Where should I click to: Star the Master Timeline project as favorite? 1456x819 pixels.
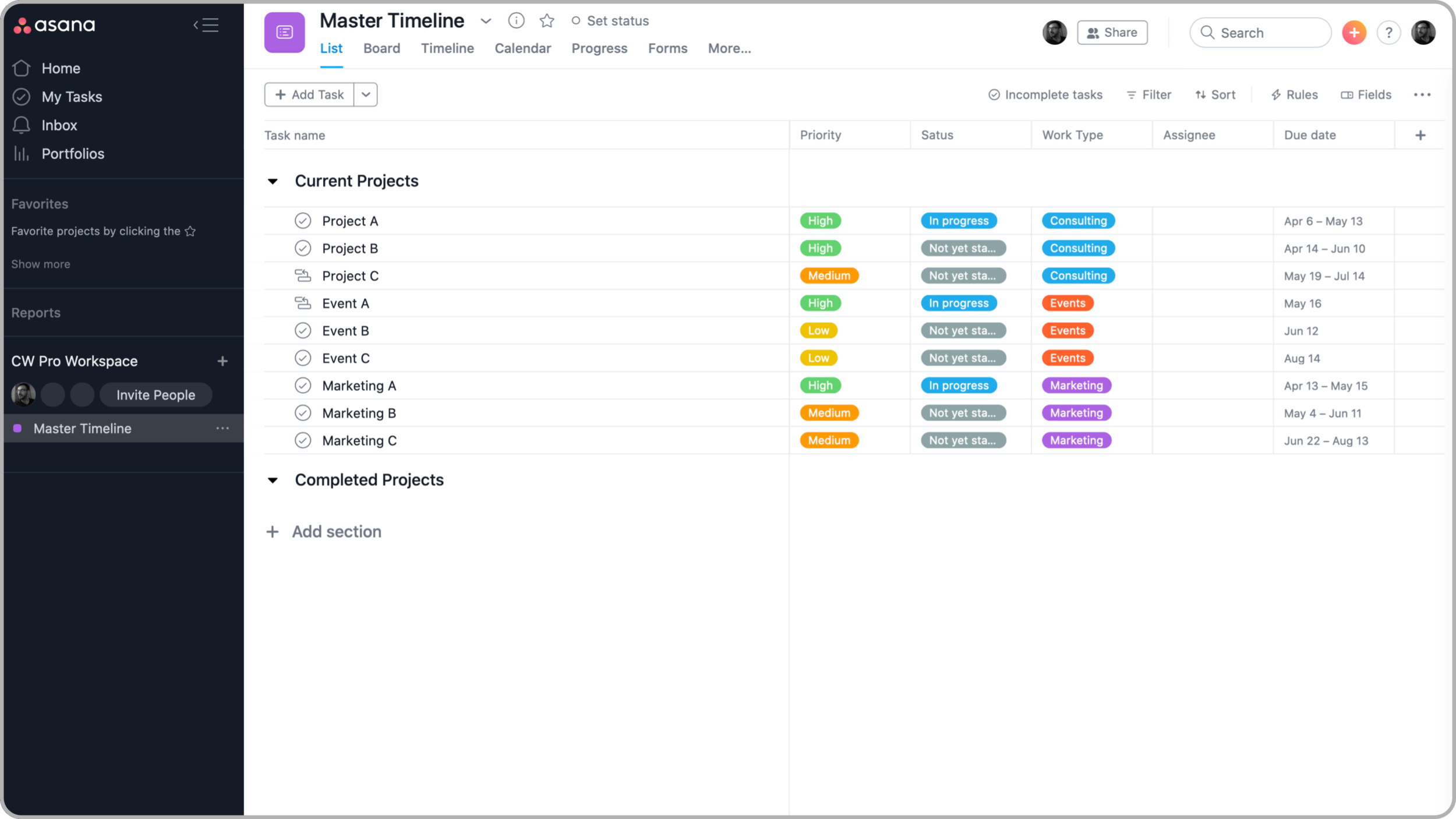tap(546, 20)
